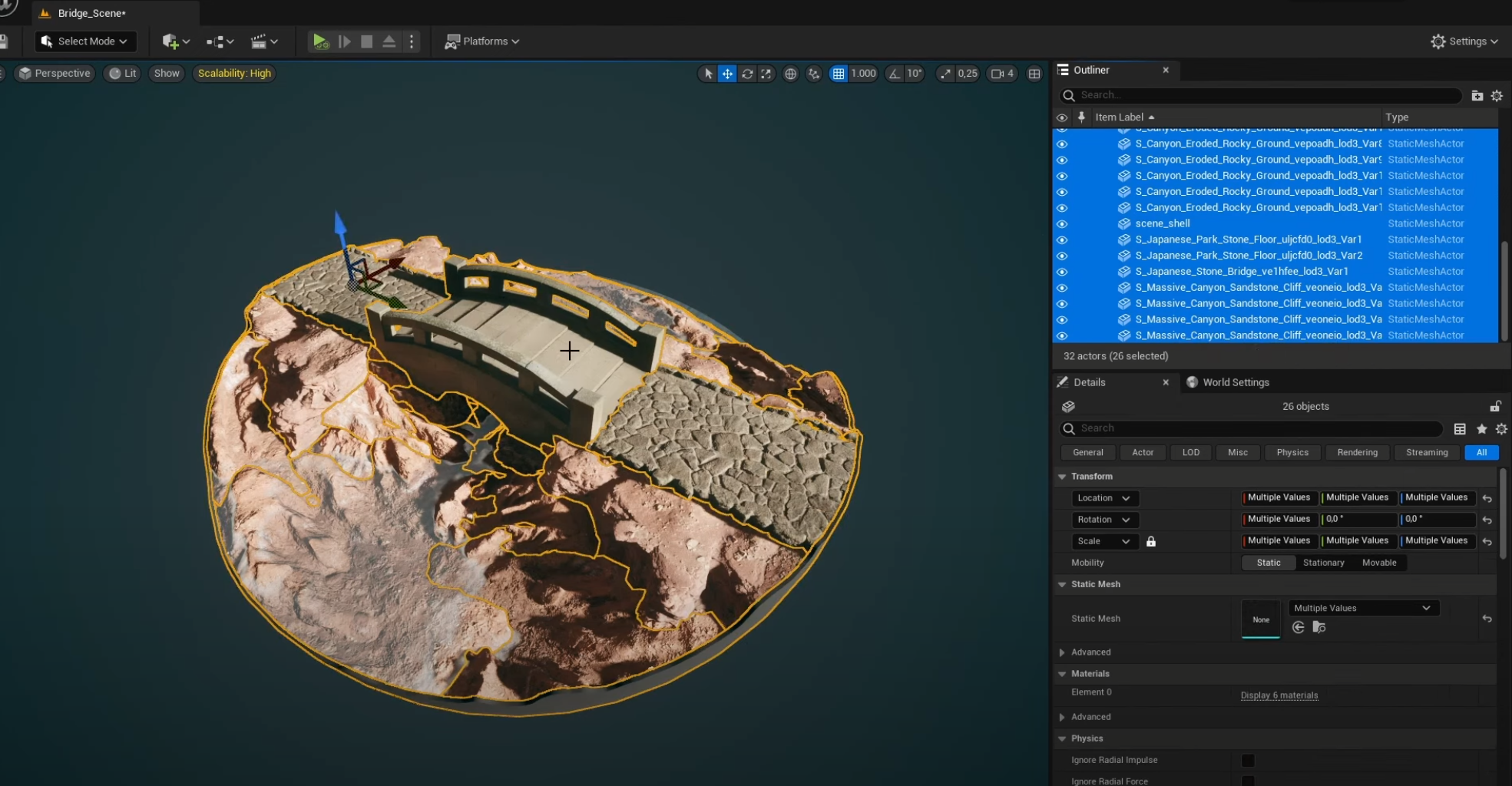Filter Details by General

pos(1088,453)
